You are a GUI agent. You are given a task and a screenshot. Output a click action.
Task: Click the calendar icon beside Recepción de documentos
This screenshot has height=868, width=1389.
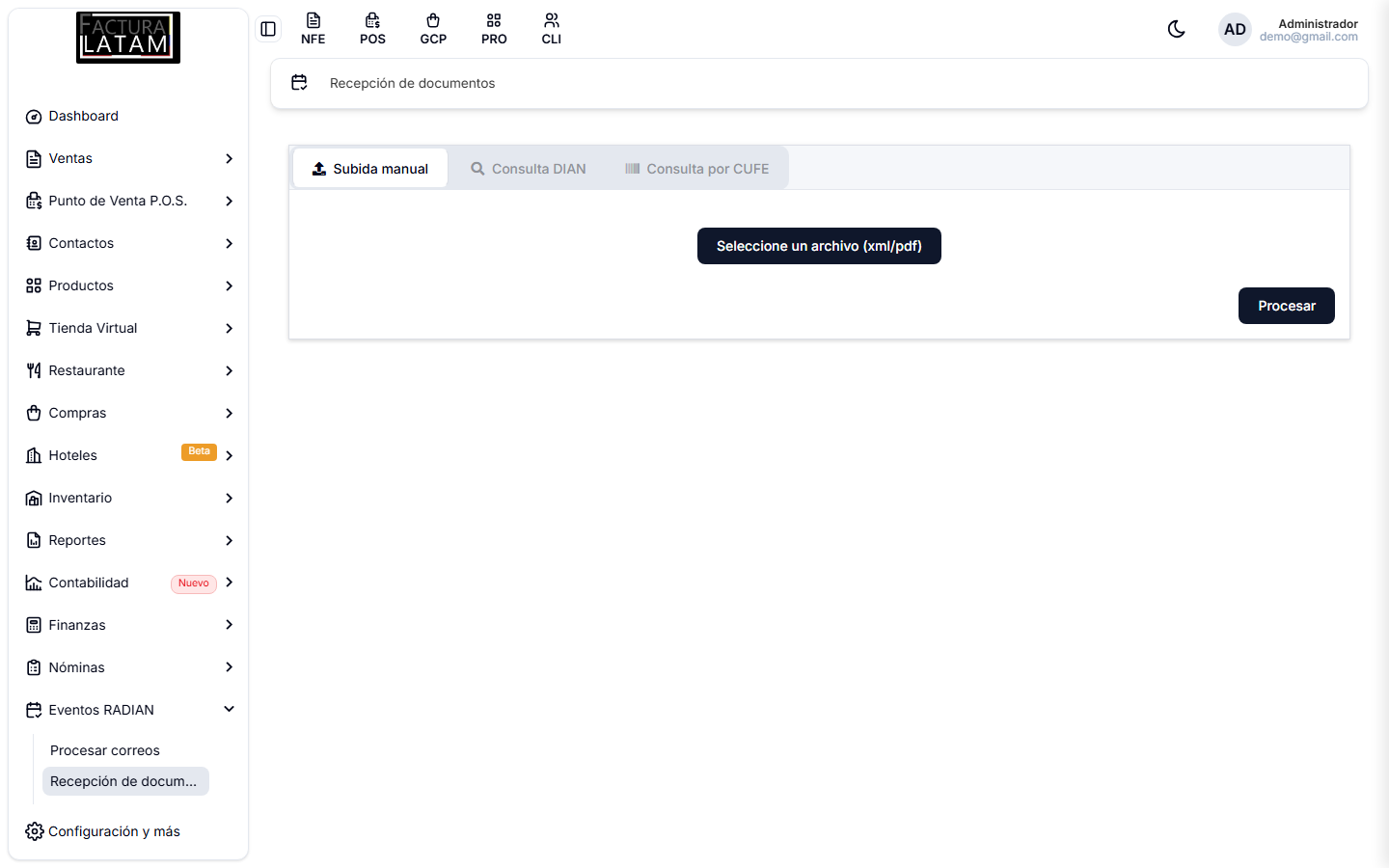[299, 83]
